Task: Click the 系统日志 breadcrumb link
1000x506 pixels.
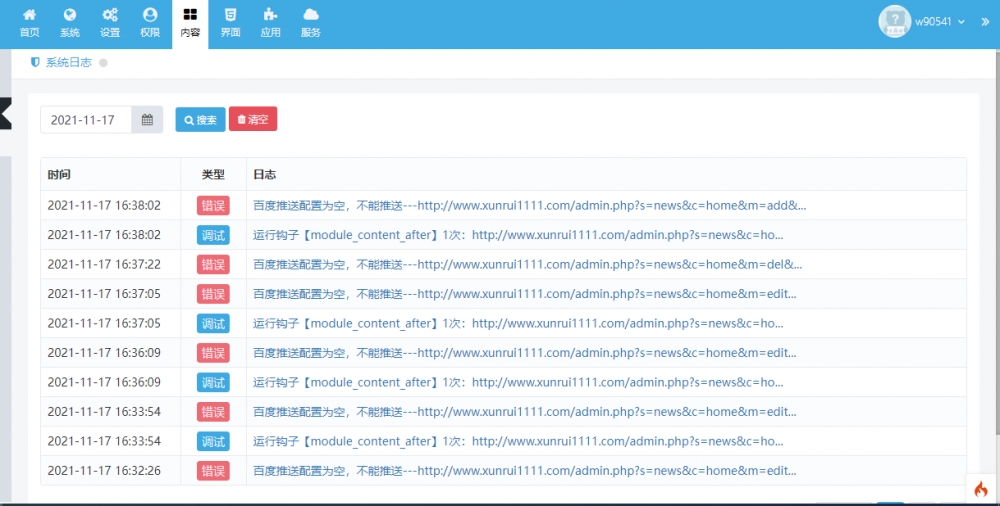Action: tap(68, 63)
